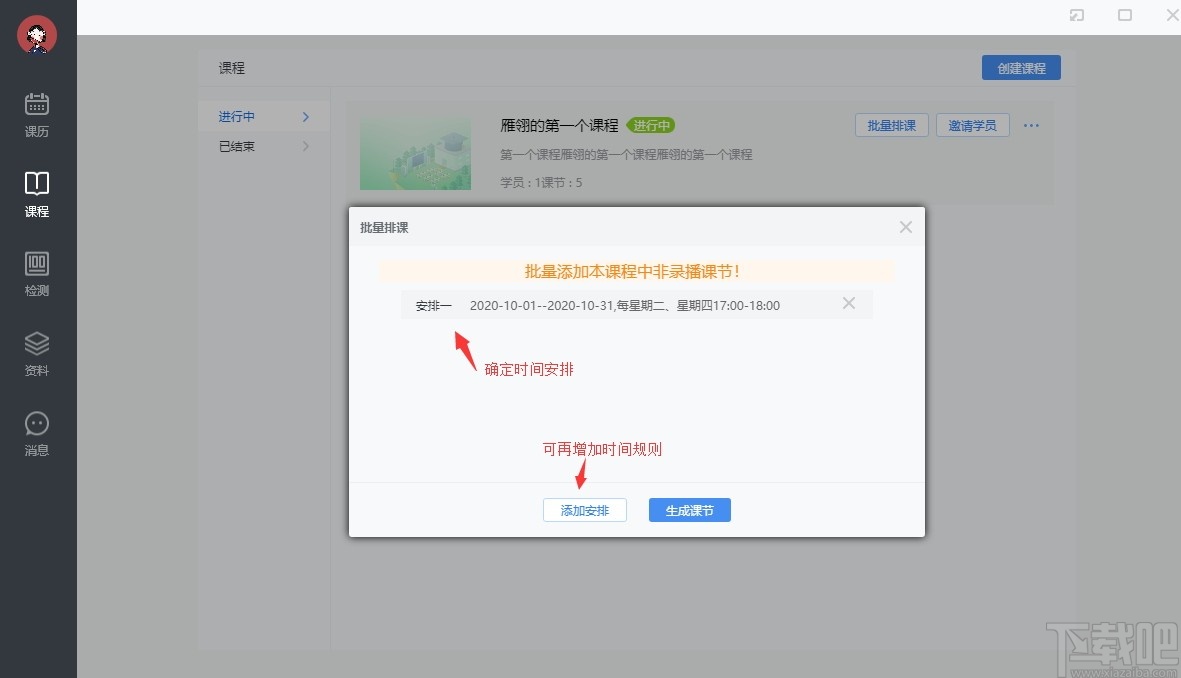Open the 检测 (detection) sidebar icon
Screen dimensions: 1181x678
click(36, 273)
